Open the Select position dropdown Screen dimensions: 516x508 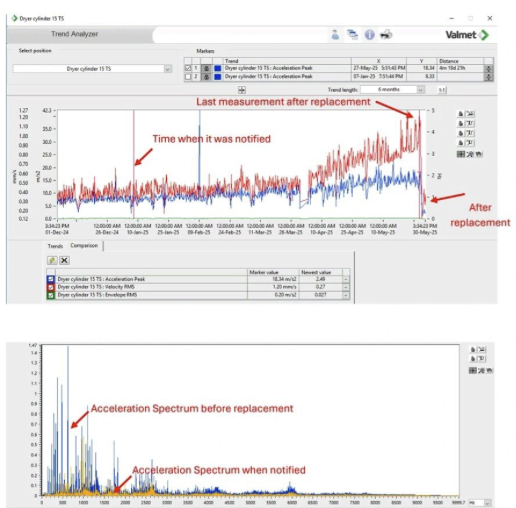point(168,69)
